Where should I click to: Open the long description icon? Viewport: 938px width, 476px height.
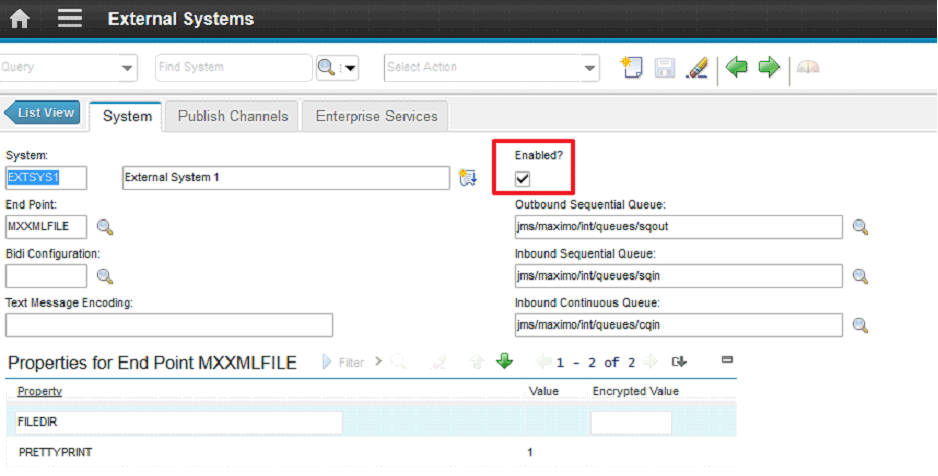(468, 178)
